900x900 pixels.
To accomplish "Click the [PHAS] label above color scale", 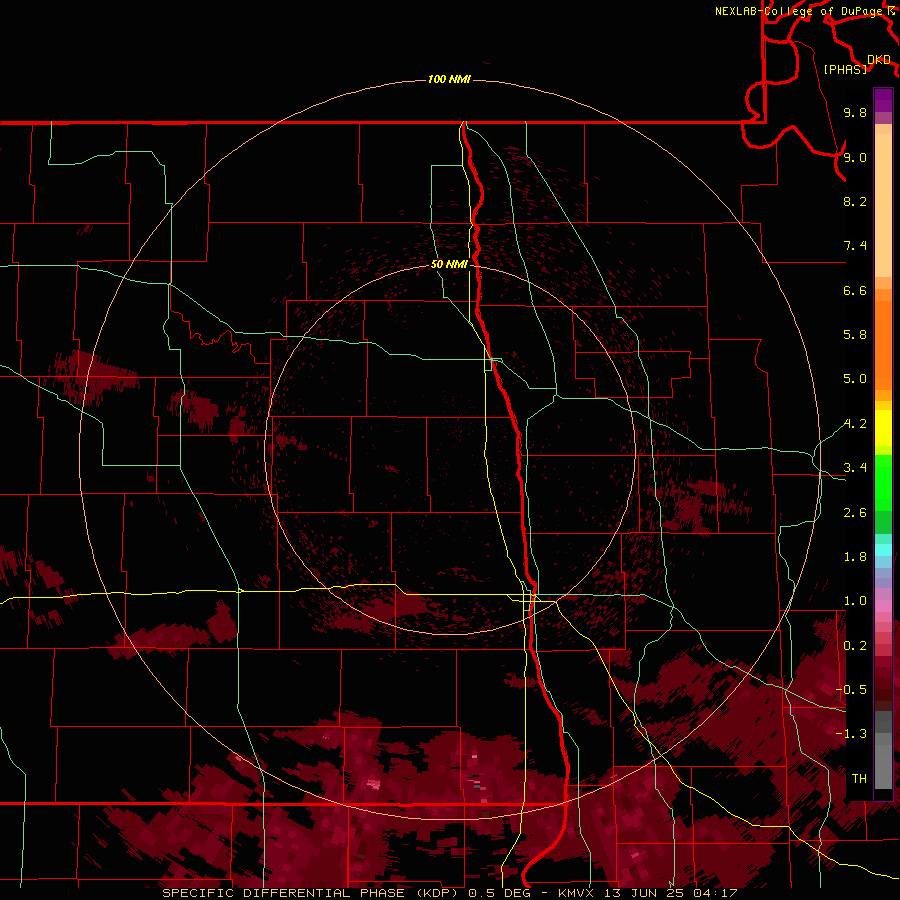I will (x=845, y=69).
